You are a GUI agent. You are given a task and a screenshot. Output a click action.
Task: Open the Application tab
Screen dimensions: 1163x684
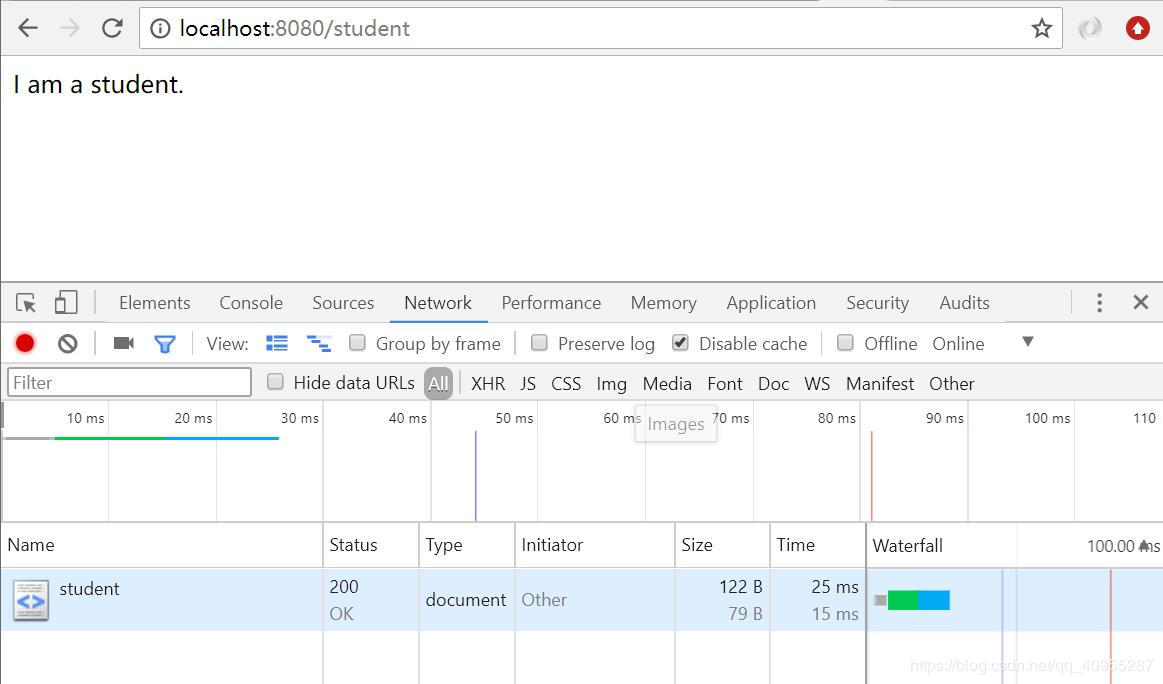[771, 303]
